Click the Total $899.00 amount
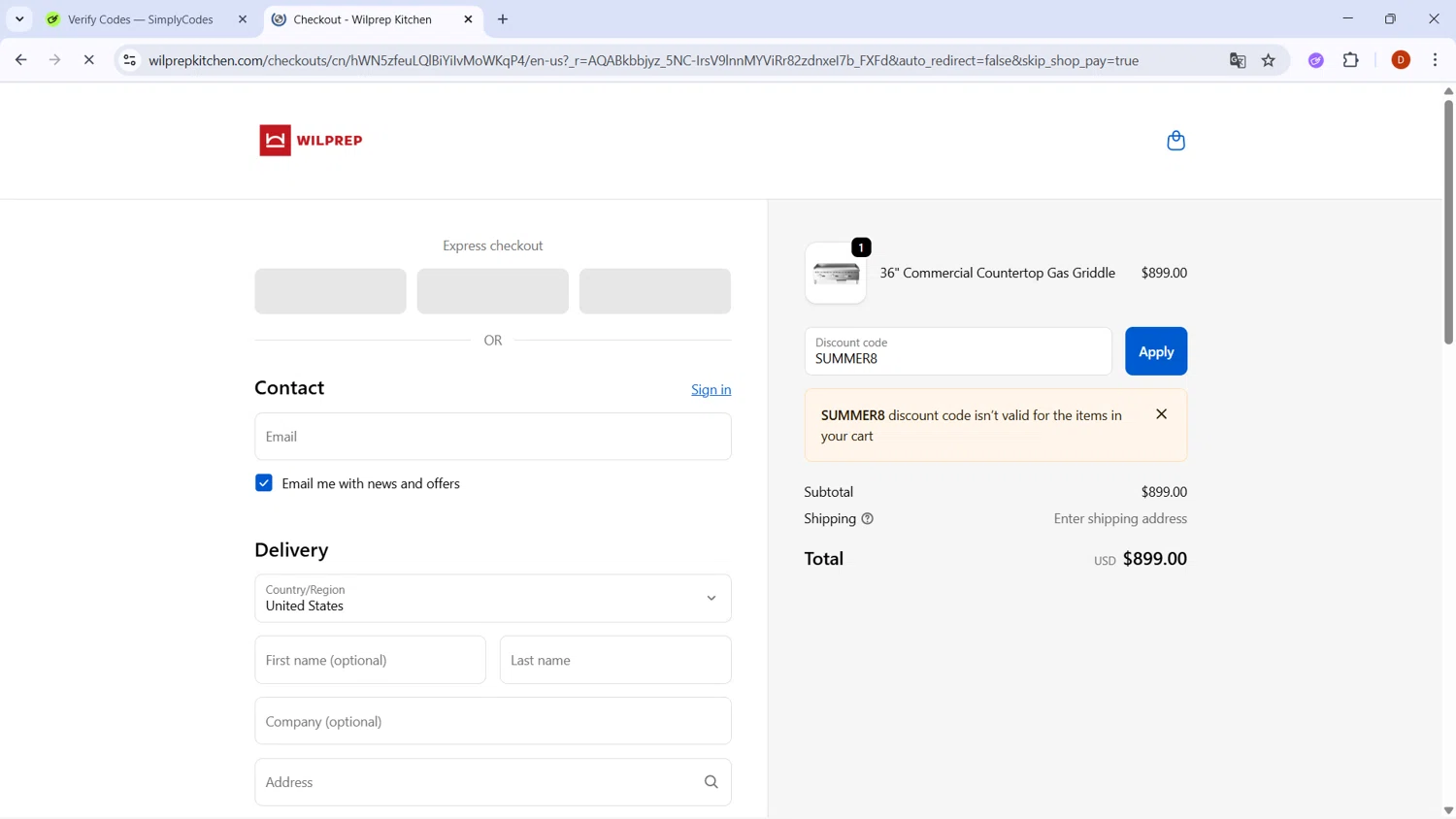Screen dimensions: 1456x819 click(x=1154, y=559)
